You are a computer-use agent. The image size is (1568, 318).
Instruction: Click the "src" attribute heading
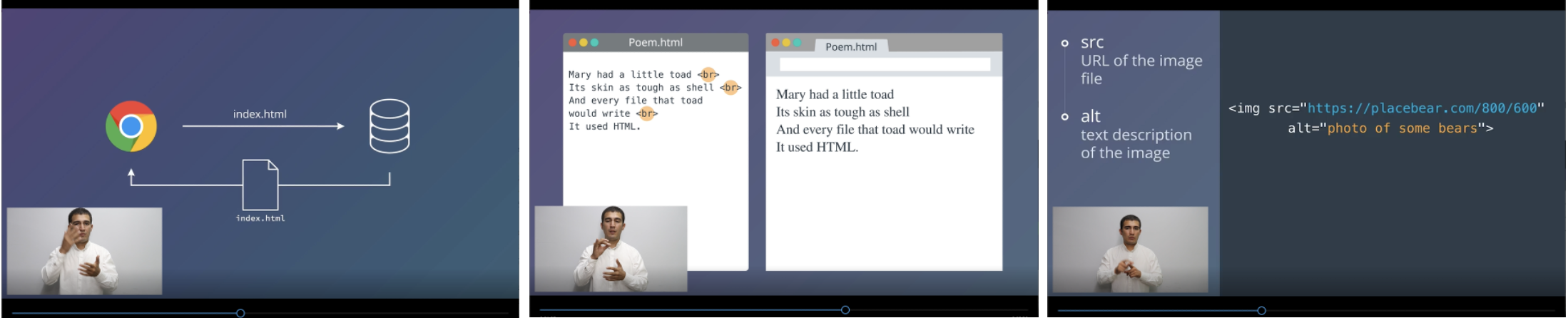[x=1092, y=42]
